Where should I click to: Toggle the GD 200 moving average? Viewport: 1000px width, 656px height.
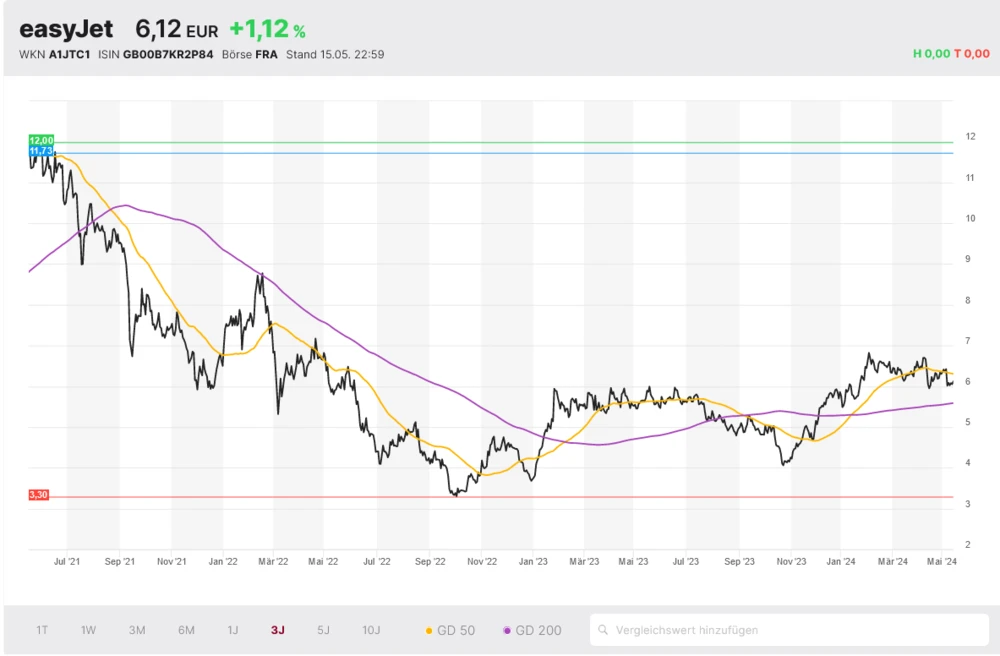[x=532, y=630]
